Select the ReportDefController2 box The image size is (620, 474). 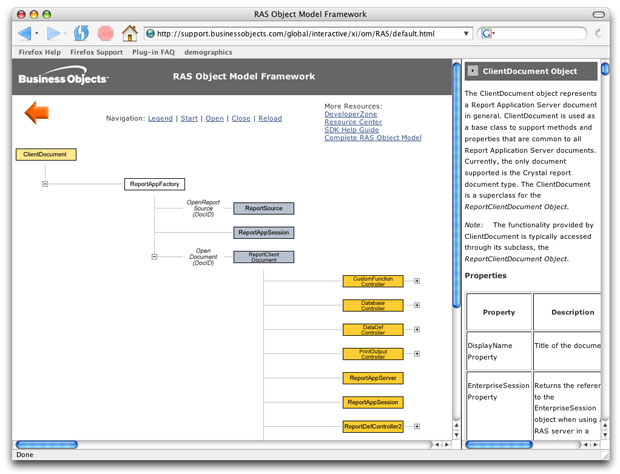click(373, 427)
